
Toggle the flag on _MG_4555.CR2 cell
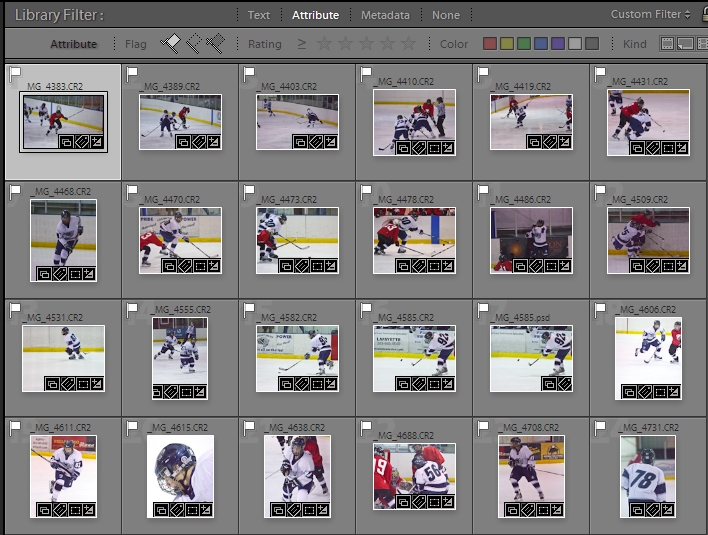click(133, 310)
